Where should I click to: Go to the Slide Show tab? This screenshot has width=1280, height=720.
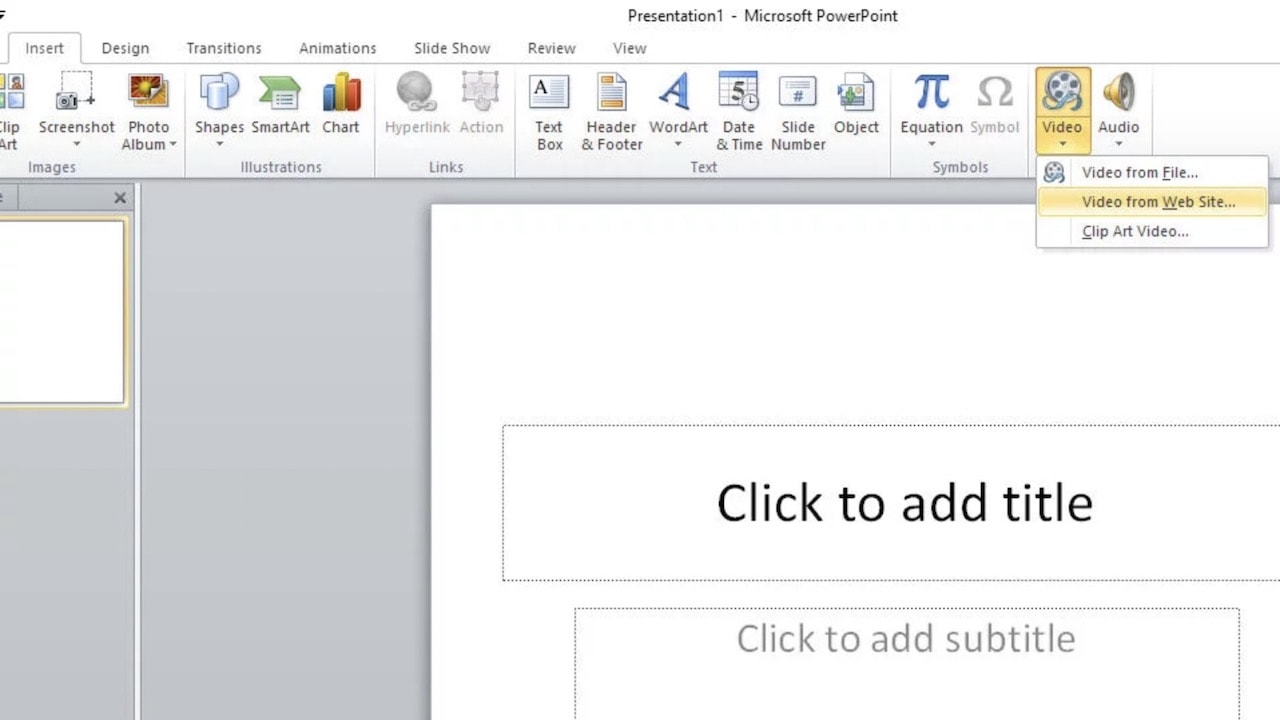click(x=452, y=48)
